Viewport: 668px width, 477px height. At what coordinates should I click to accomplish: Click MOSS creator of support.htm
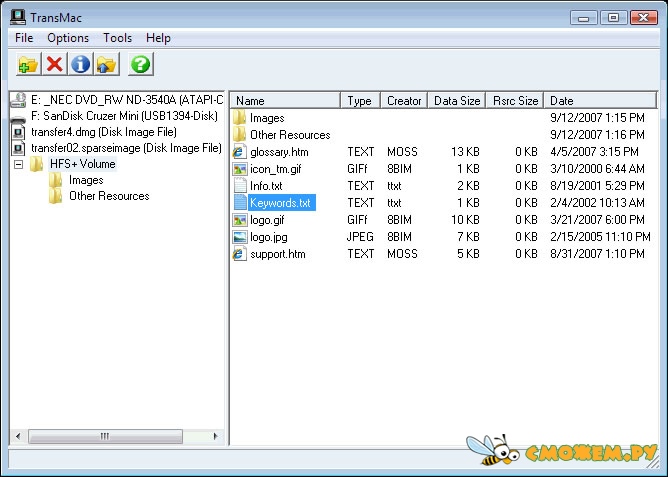[x=402, y=254]
